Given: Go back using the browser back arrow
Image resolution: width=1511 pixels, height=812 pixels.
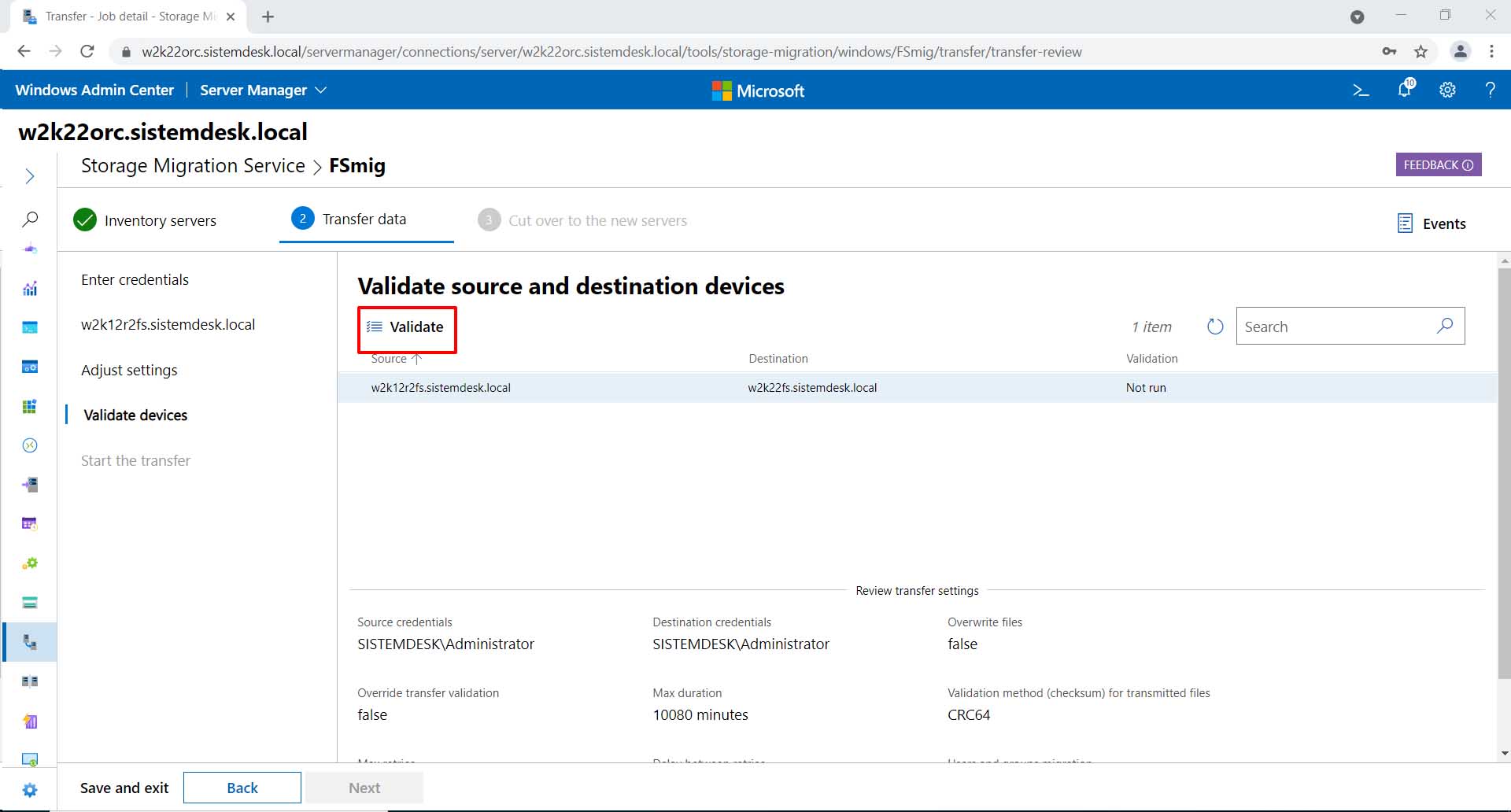Looking at the screenshot, I should point(24,52).
